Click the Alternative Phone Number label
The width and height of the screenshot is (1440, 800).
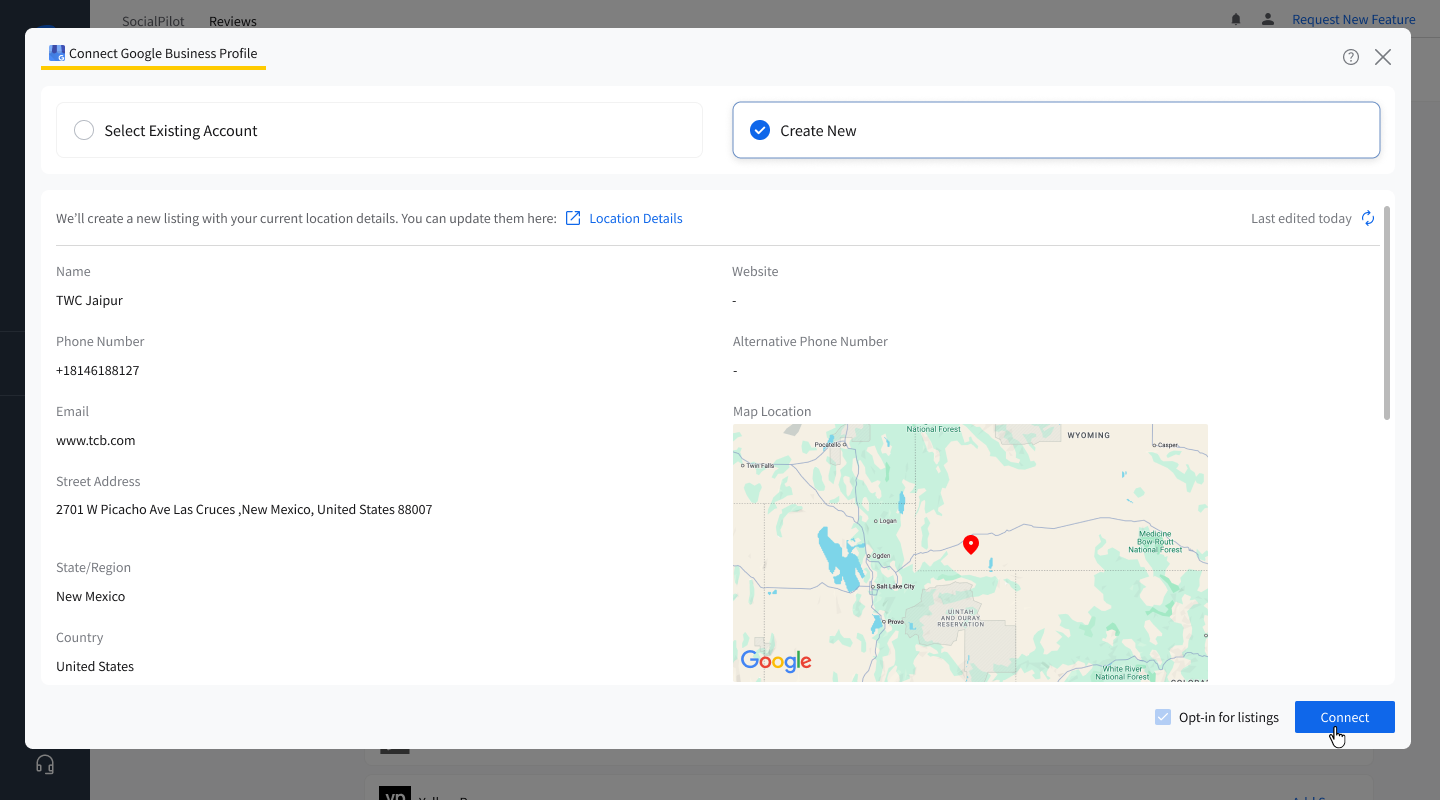pos(810,341)
